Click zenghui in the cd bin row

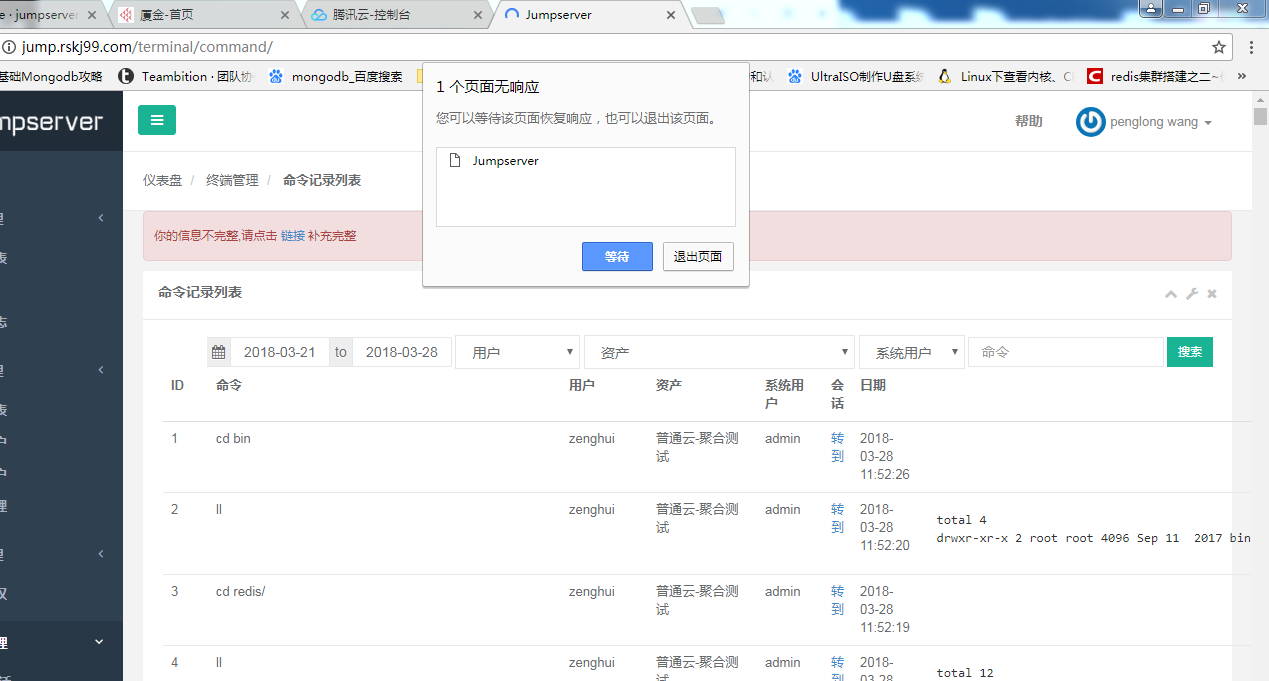point(591,438)
